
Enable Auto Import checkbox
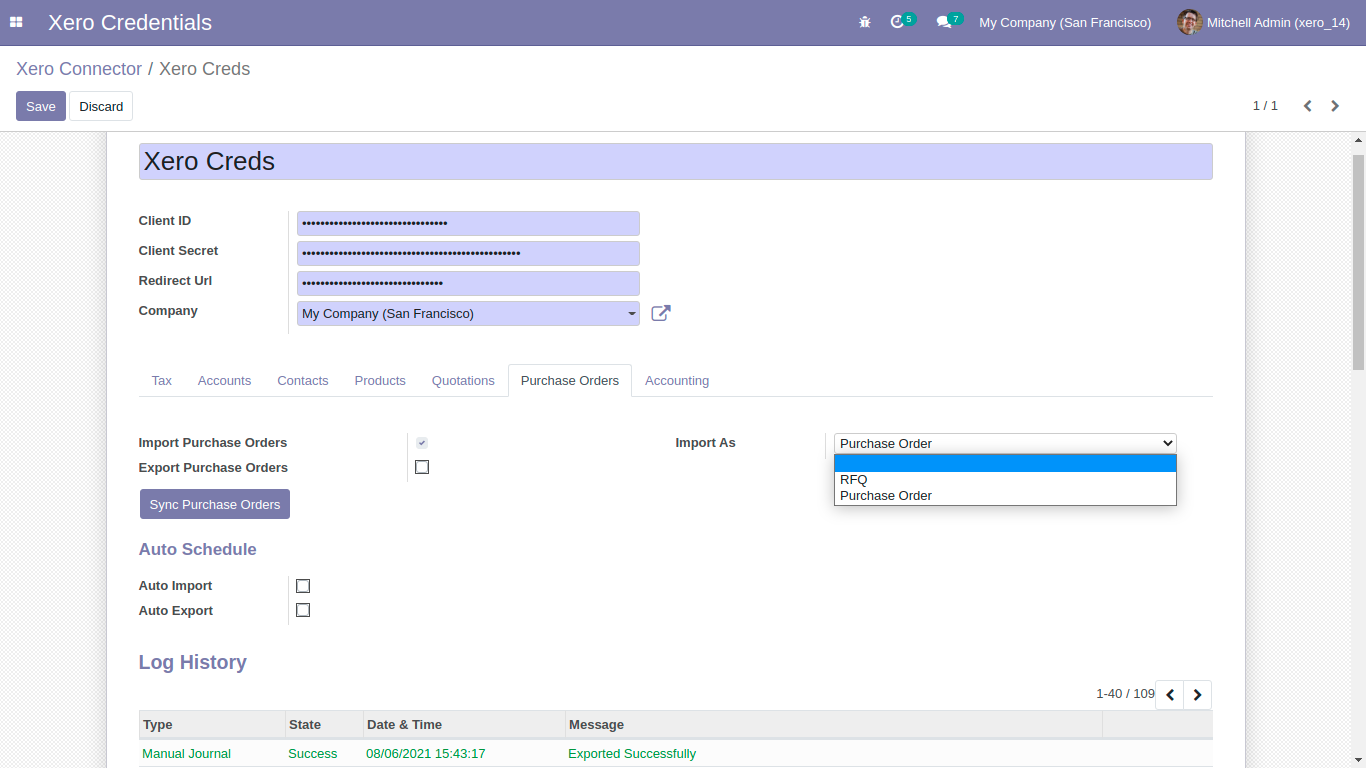point(303,586)
